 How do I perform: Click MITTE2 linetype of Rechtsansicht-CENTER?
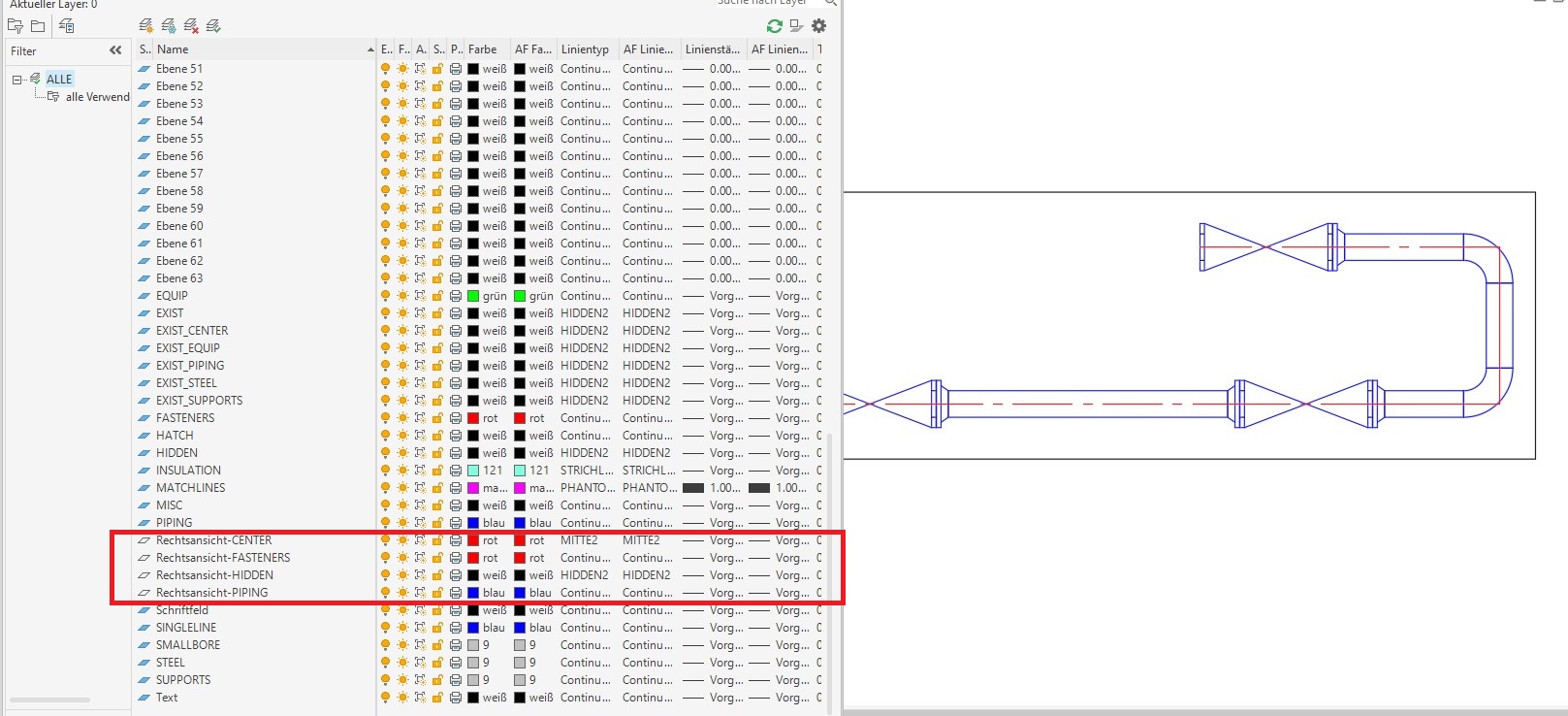(579, 540)
